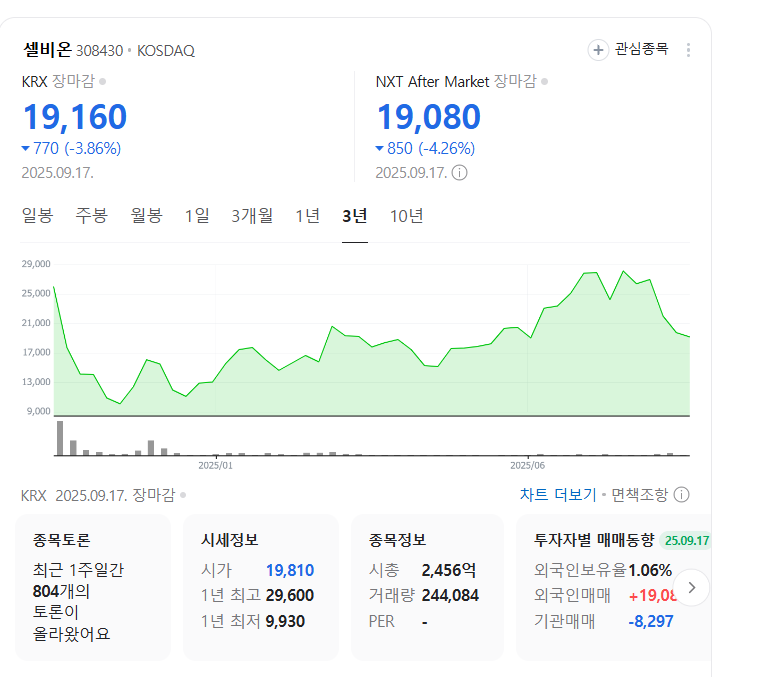760x677 pixels.
Task: Open the 면책조항 disclaimer link
Action: tap(639, 495)
